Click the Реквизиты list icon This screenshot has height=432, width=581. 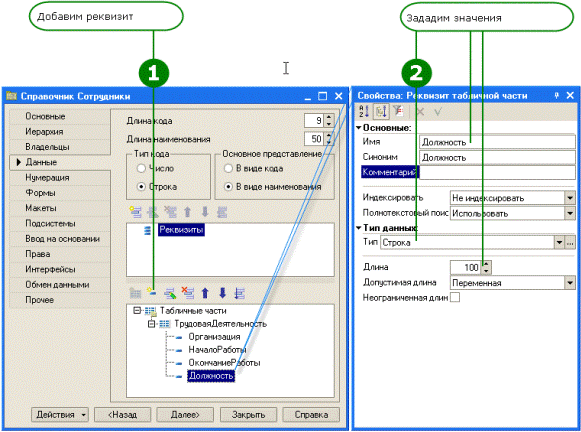click(147, 230)
